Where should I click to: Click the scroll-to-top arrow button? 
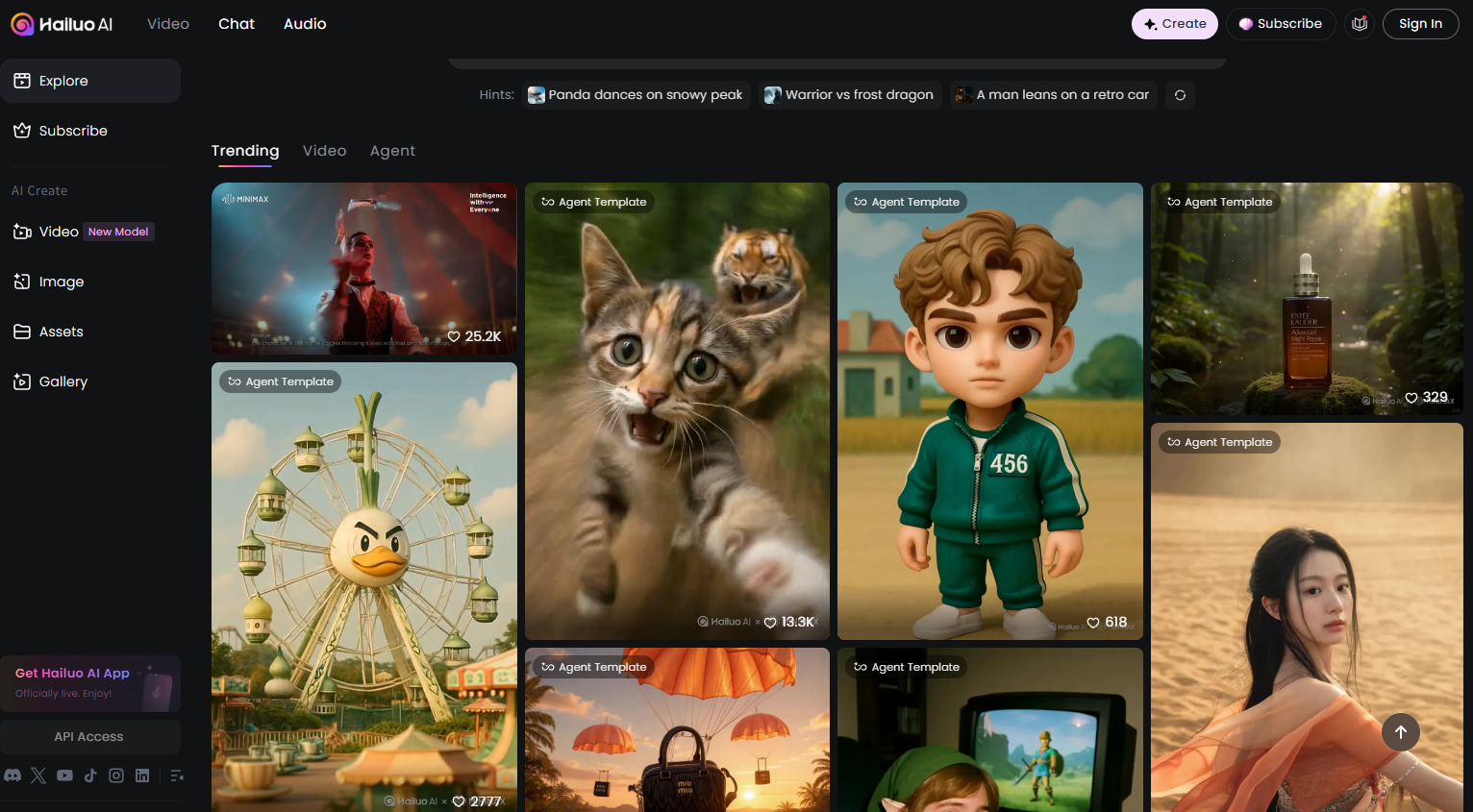point(1401,732)
